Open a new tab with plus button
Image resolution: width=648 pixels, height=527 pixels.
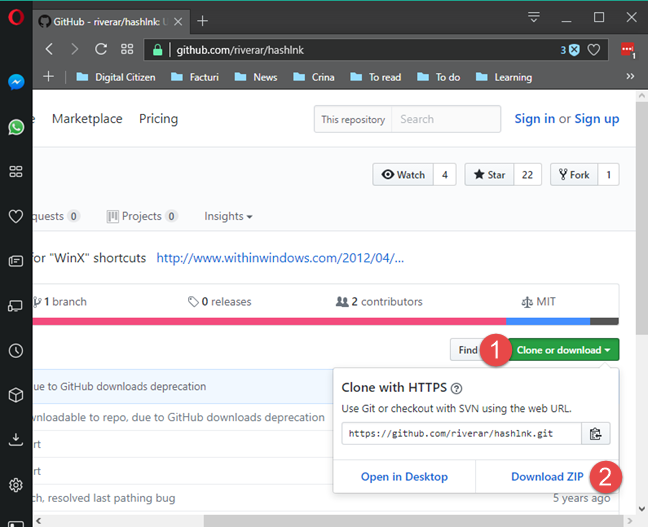tap(202, 21)
